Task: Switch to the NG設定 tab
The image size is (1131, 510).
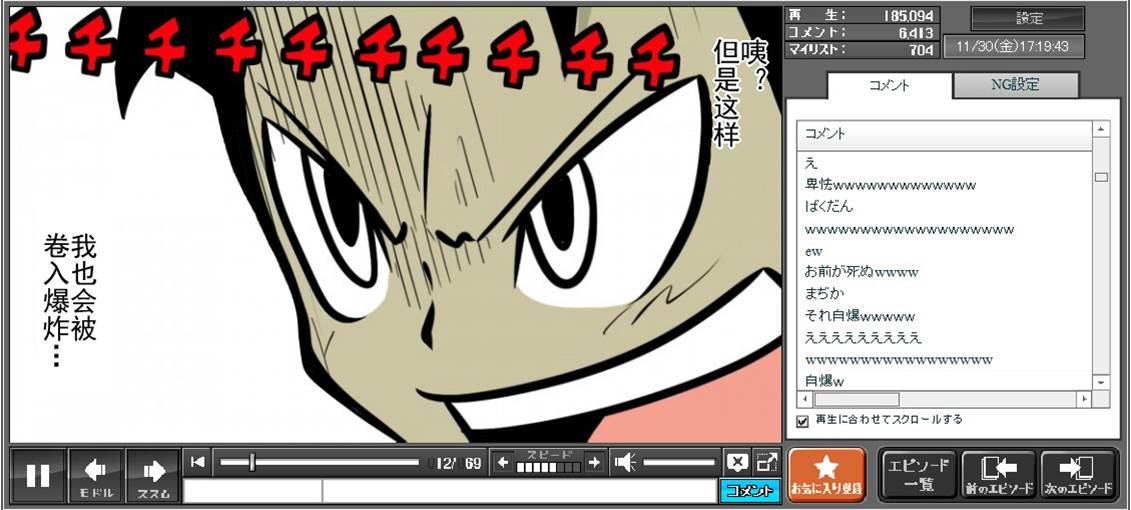Action: 1015,85
